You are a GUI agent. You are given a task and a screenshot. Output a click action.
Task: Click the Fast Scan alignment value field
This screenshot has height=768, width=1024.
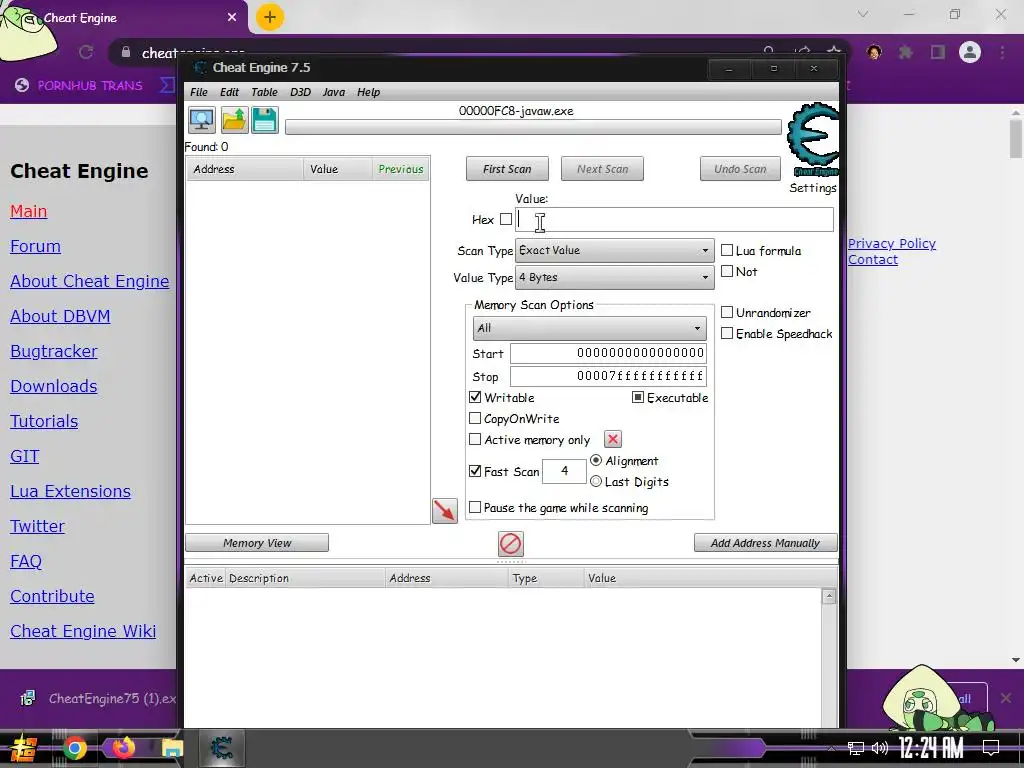click(x=564, y=471)
